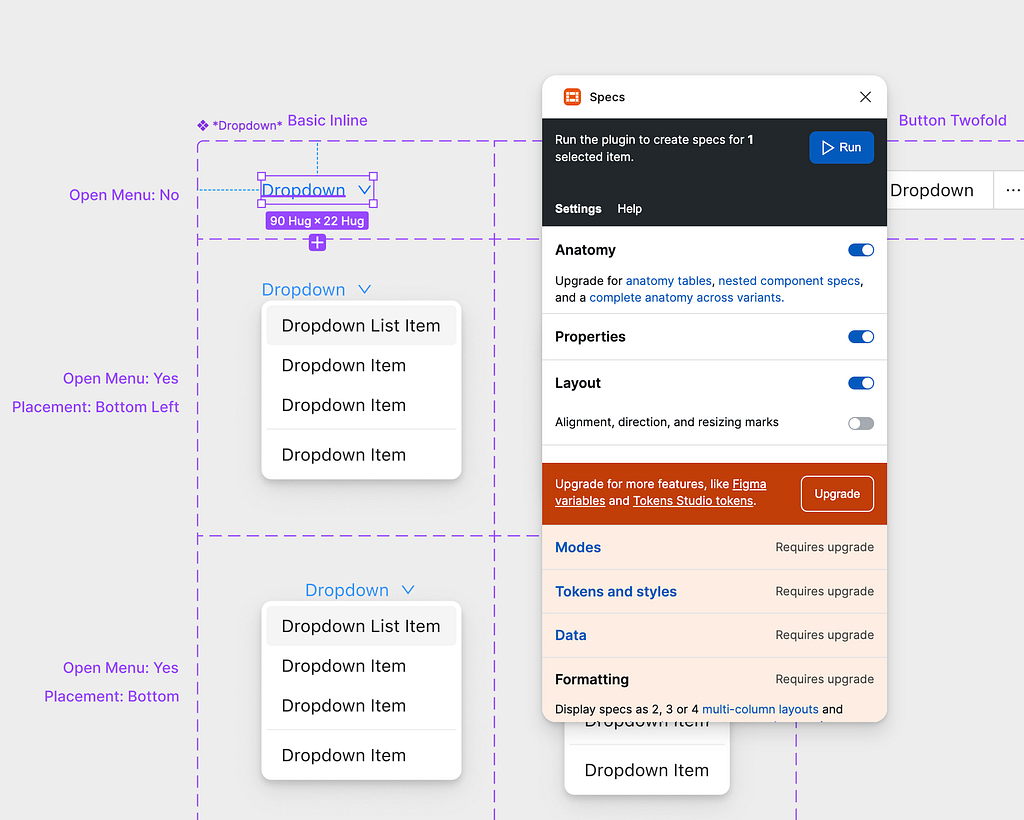Open the Dropdown chevron in Placement: Bottom variant

tap(407, 589)
